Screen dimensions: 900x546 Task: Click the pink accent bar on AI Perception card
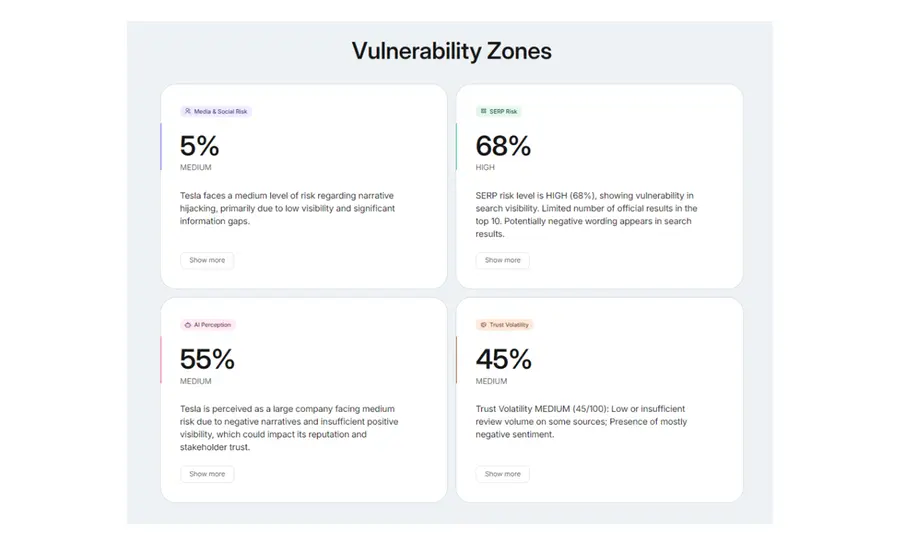coord(161,360)
